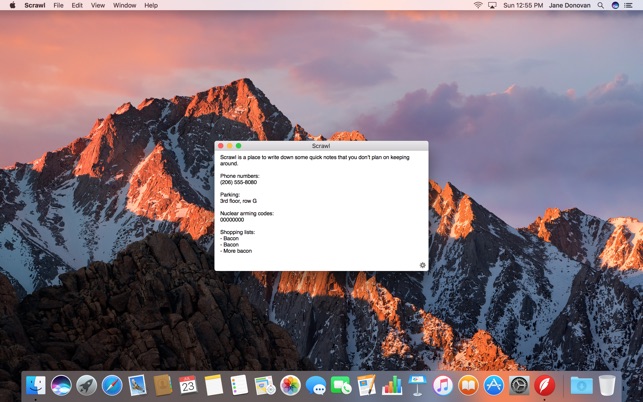Open the Scrawl settings gear

tap(423, 265)
